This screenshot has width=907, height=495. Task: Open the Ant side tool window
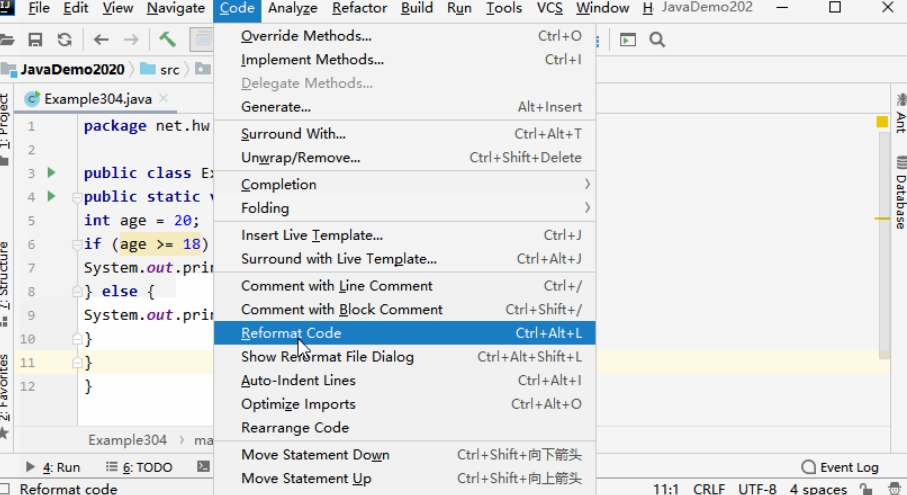(x=901, y=113)
